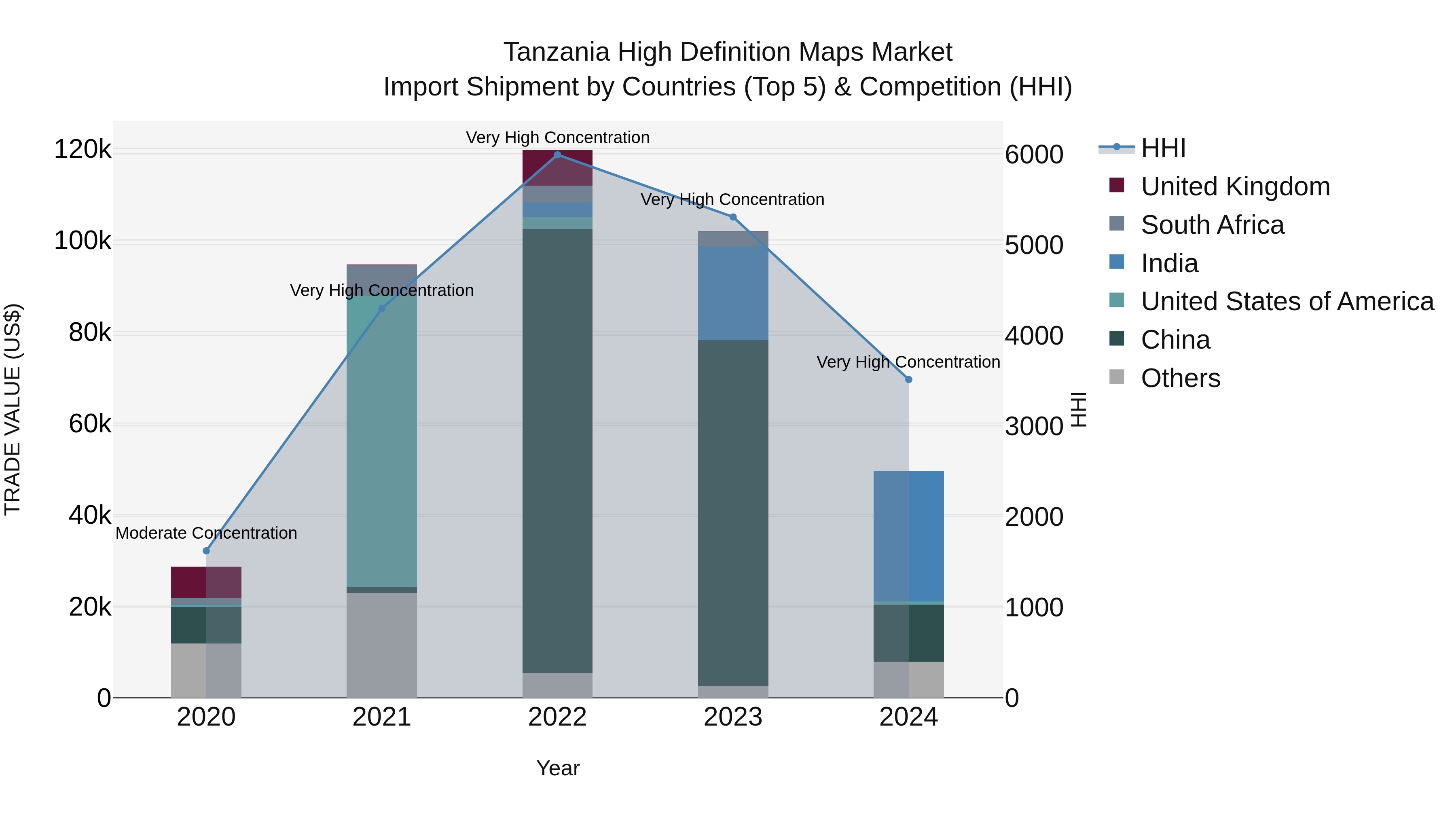
Task: Click the 2020 x-axis label
Action: click(206, 717)
